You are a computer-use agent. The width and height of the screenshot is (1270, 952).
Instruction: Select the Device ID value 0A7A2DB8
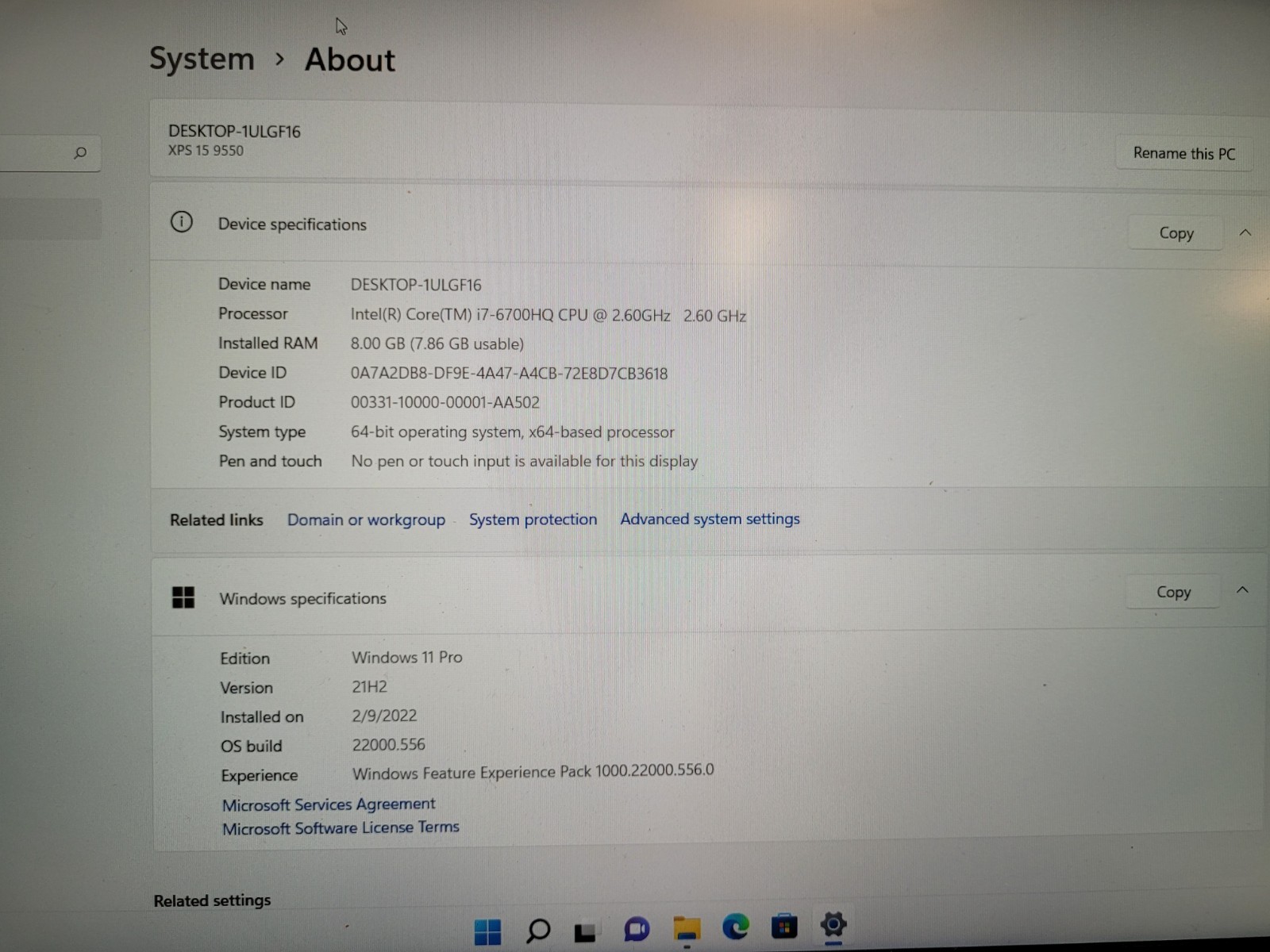[x=509, y=373]
